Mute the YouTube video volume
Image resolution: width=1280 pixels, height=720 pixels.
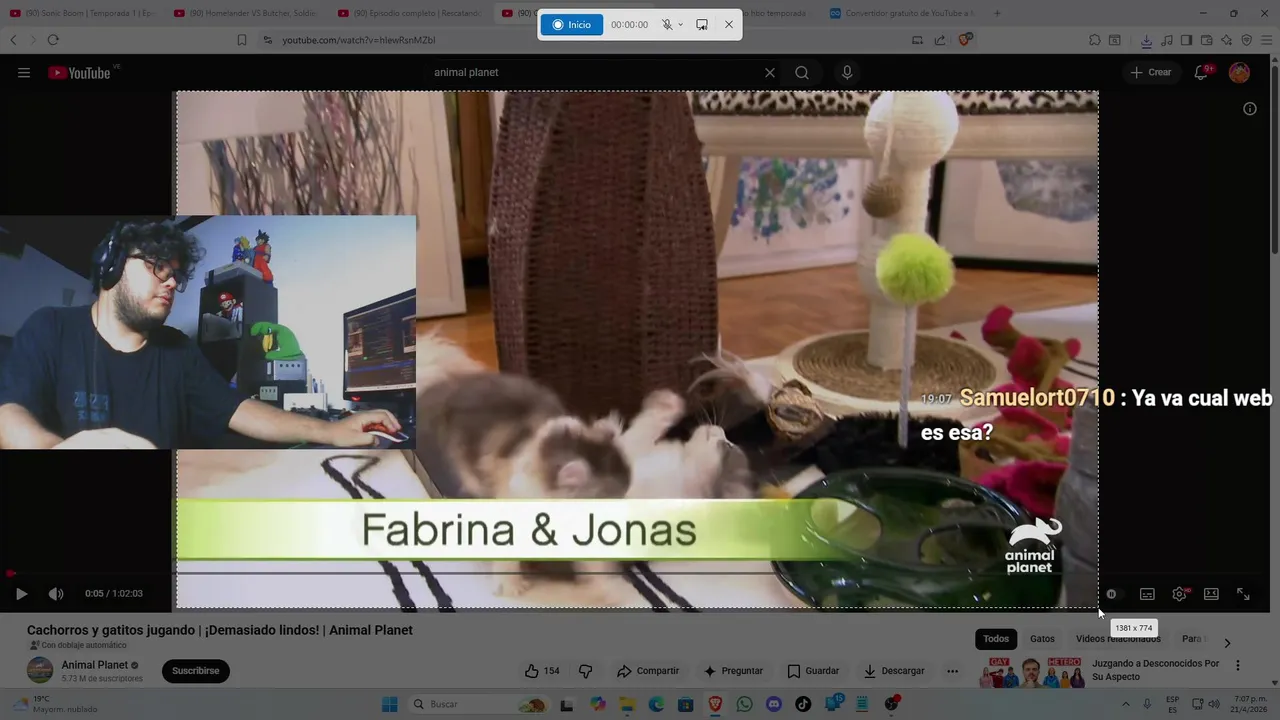[56, 594]
